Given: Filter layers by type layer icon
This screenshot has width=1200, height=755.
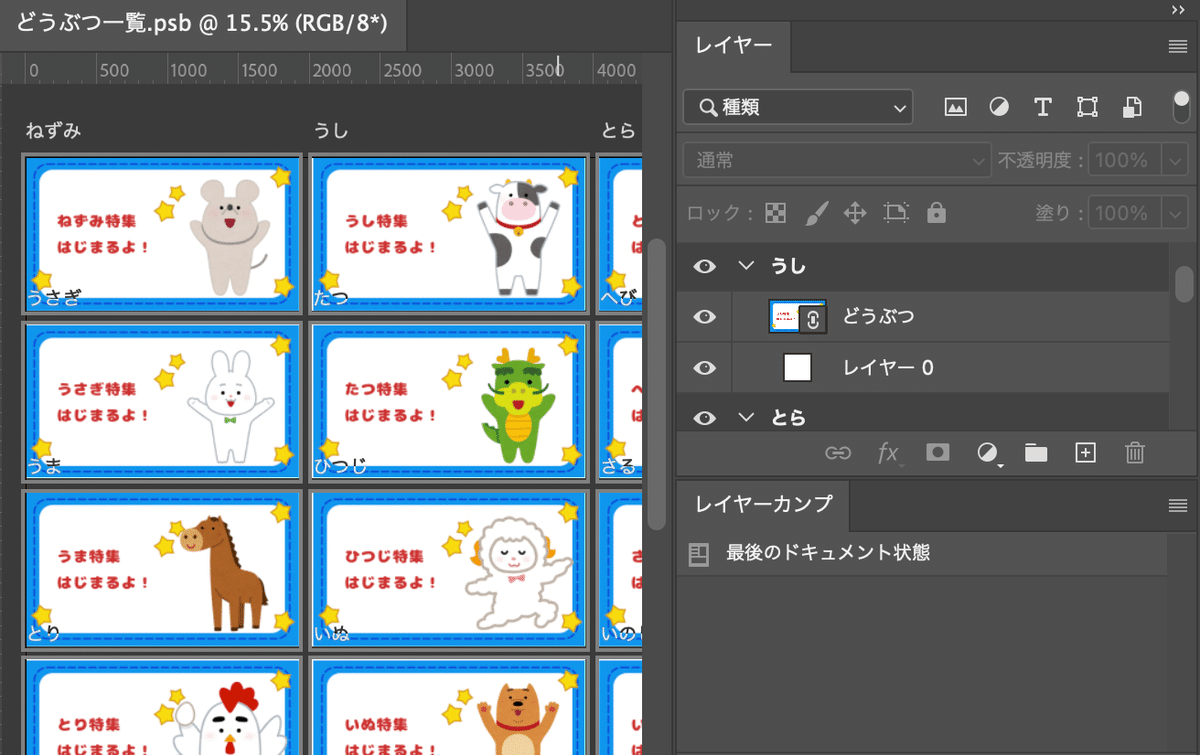Looking at the screenshot, I should coord(1043,107).
